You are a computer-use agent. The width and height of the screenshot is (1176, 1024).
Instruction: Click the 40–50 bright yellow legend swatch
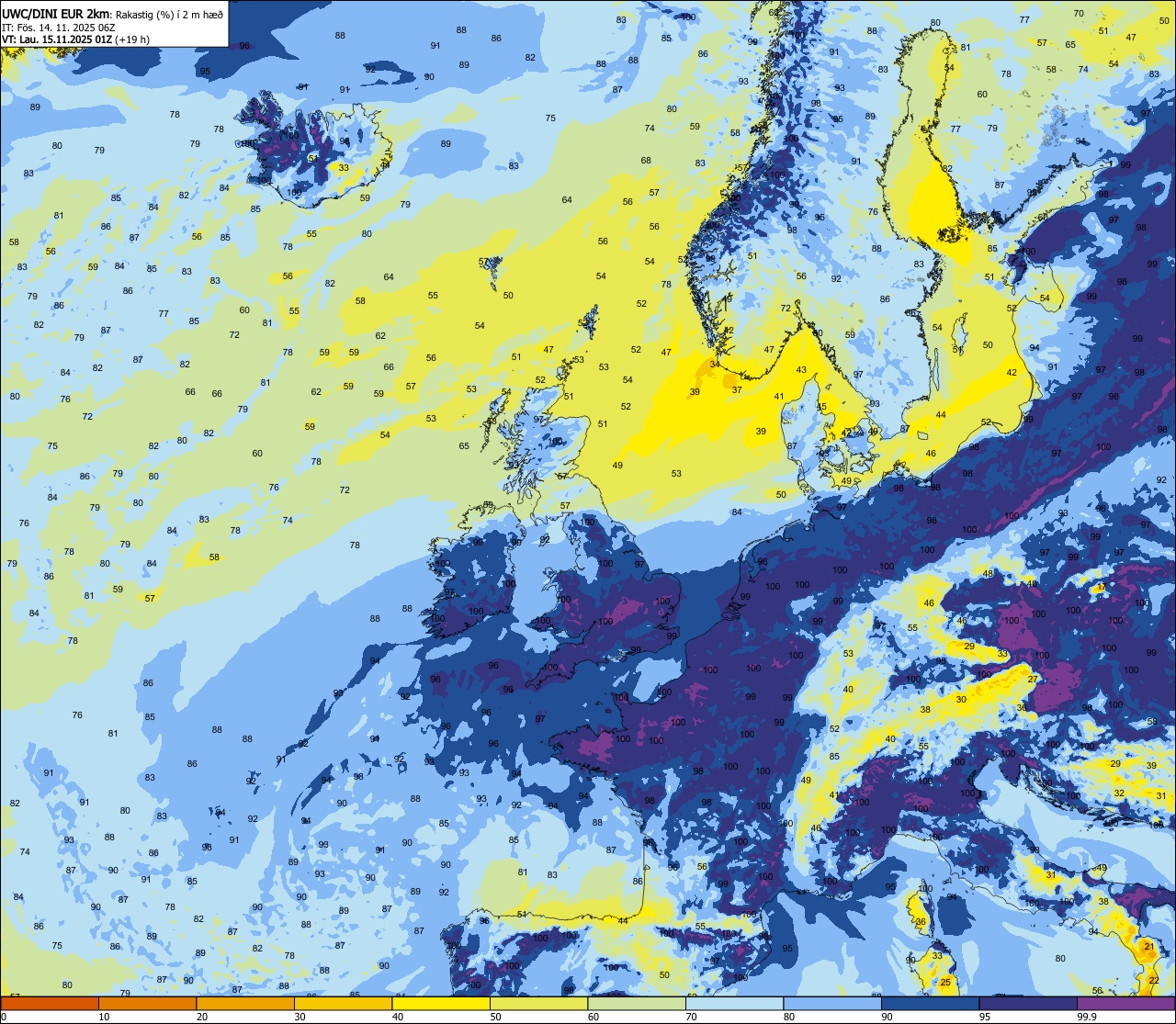pyautogui.click(x=441, y=1003)
